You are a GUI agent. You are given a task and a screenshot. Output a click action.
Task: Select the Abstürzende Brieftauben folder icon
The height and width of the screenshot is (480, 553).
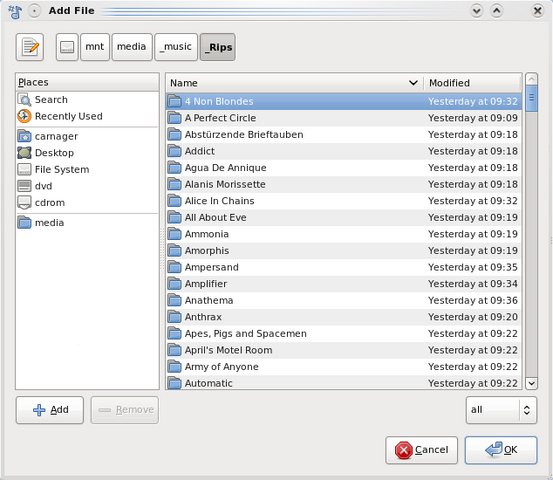click(x=174, y=134)
